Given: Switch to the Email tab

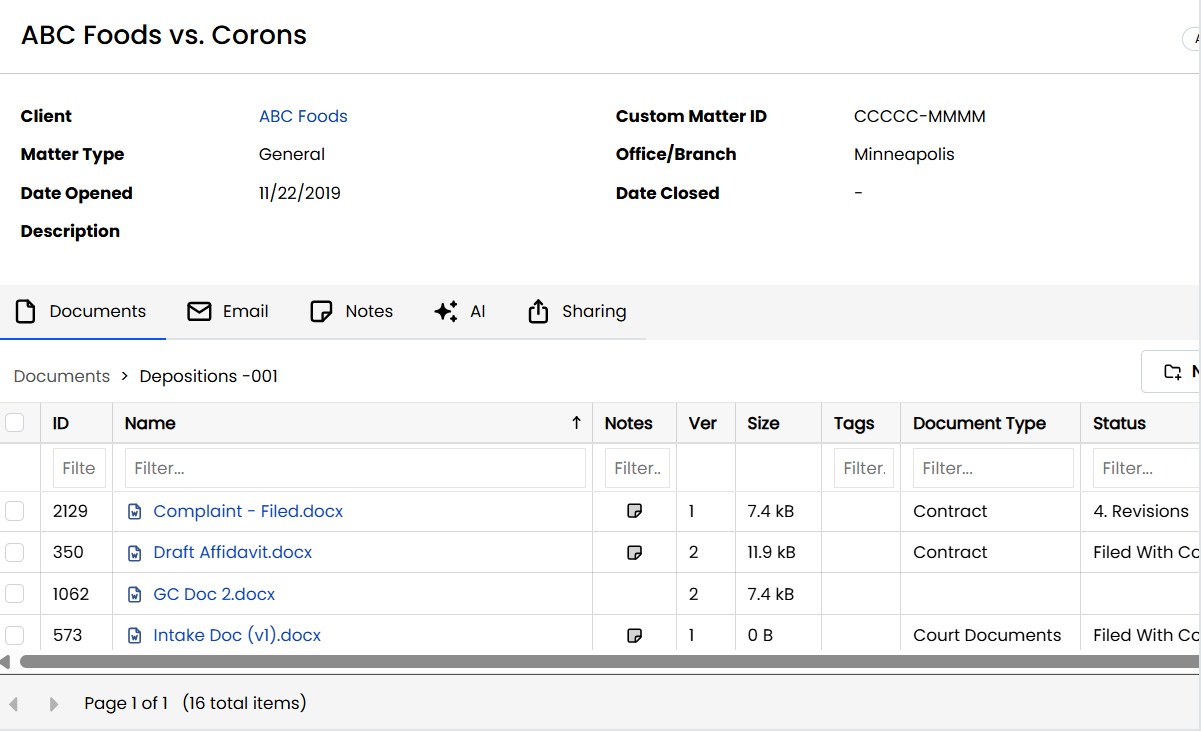Looking at the screenshot, I should (x=228, y=311).
